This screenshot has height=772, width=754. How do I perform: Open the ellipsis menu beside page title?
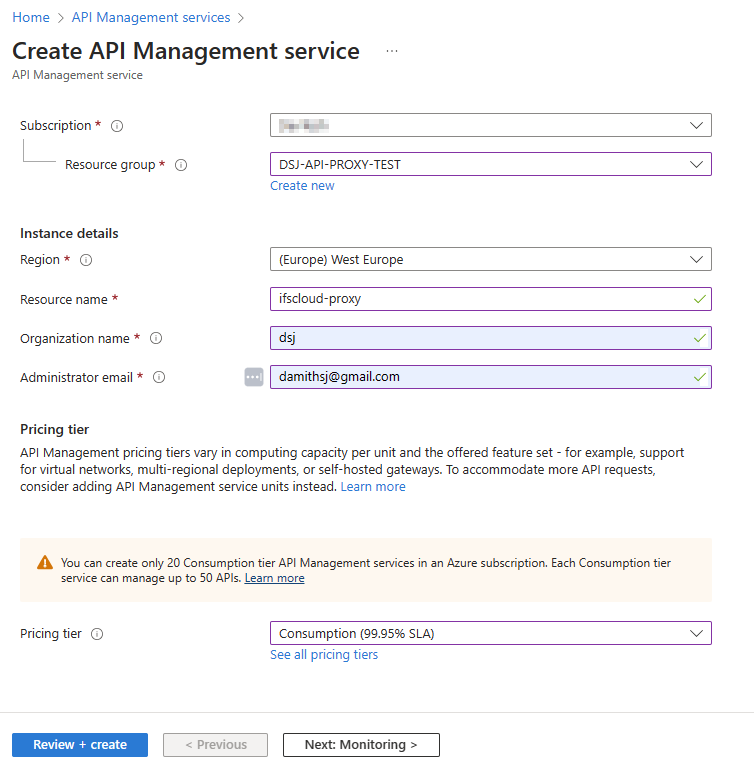[392, 51]
